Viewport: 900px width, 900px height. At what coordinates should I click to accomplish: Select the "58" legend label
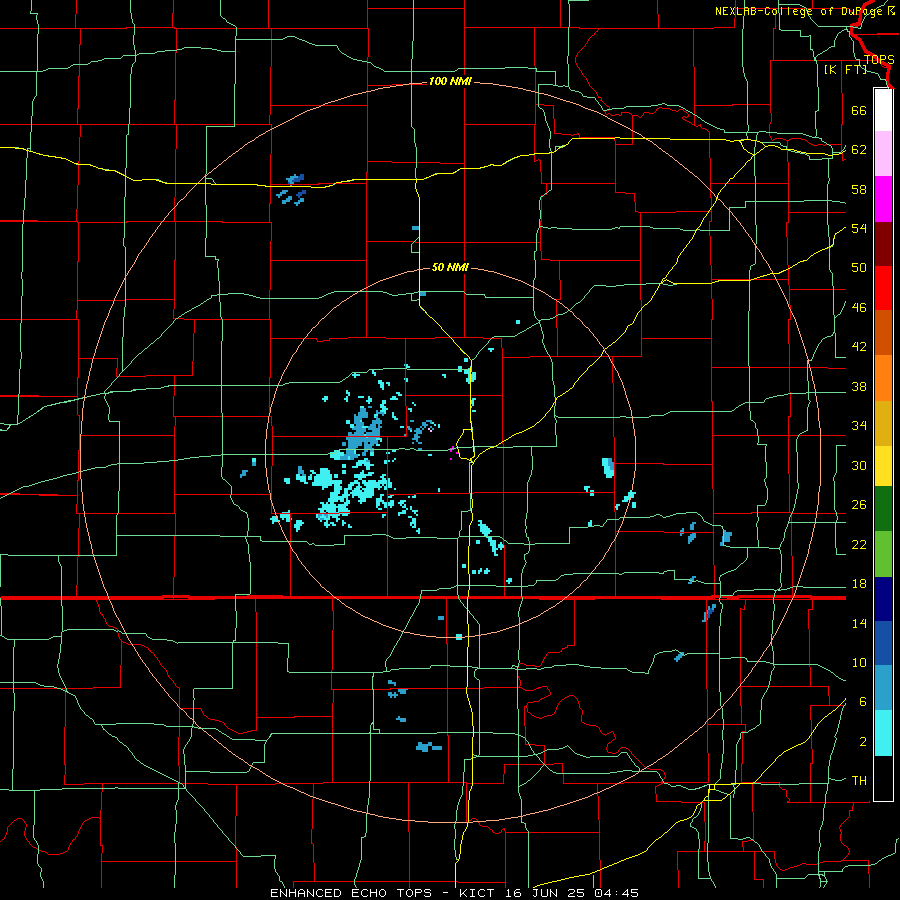859,189
